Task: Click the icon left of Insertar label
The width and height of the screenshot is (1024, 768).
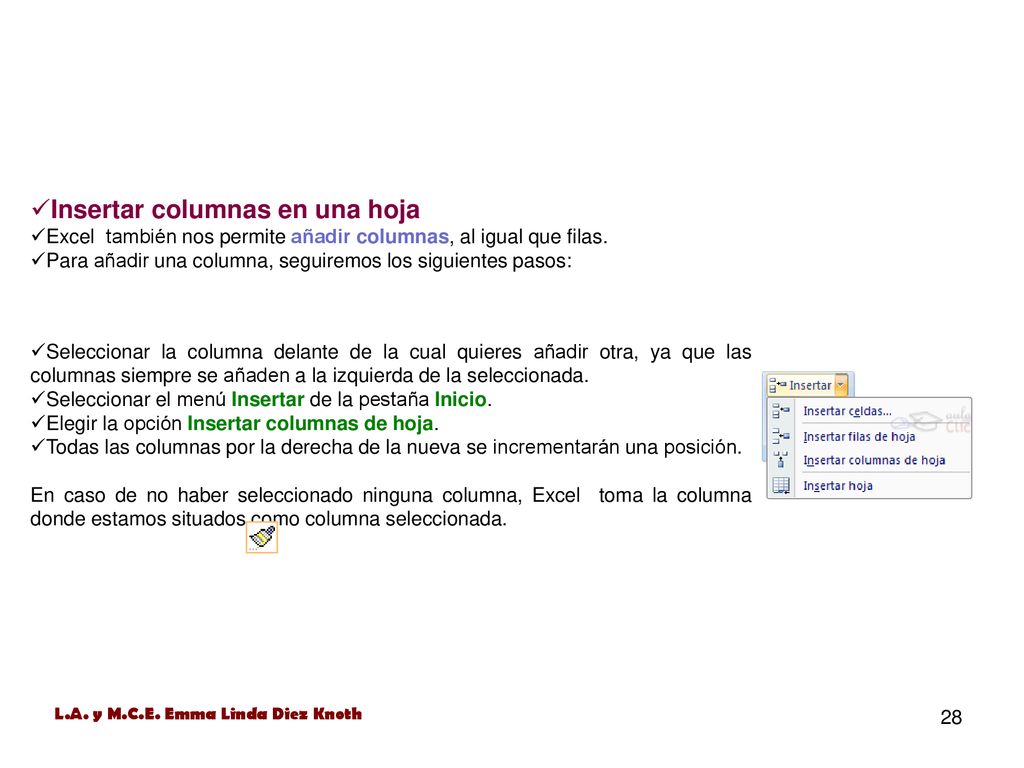Action: [777, 385]
